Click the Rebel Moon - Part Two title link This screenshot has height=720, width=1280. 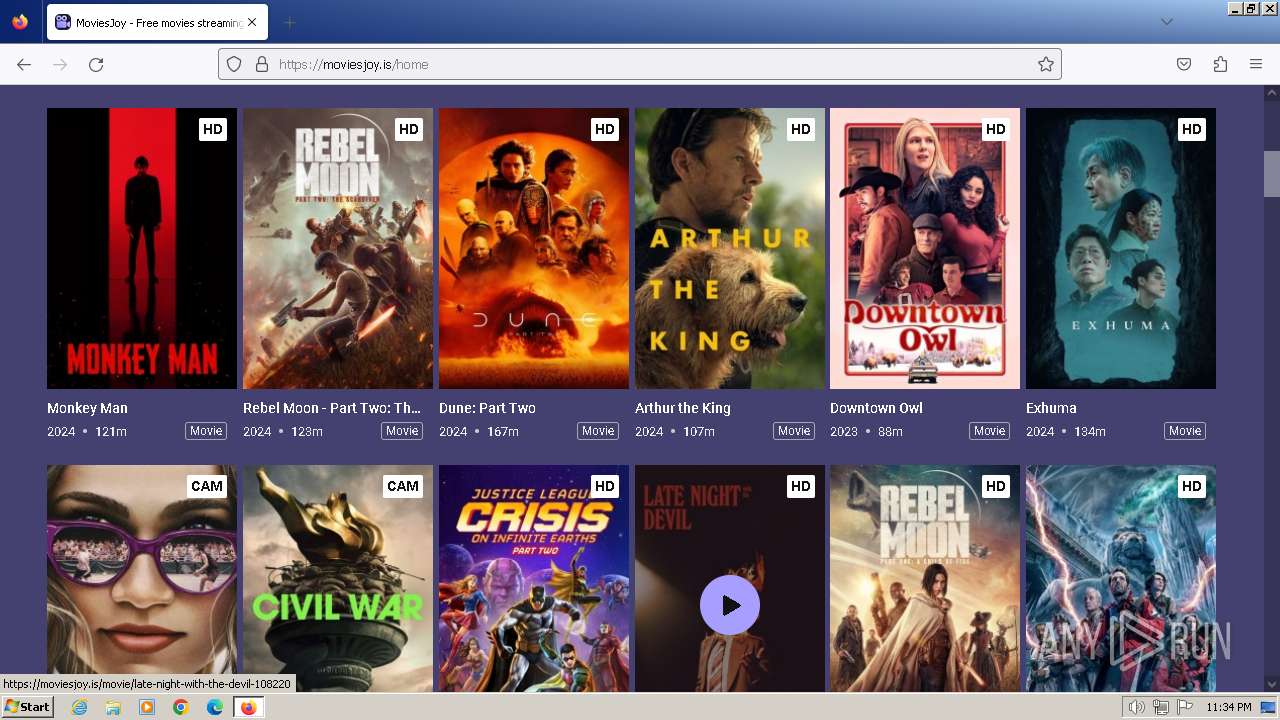pyautogui.click(x=332, y=408)
